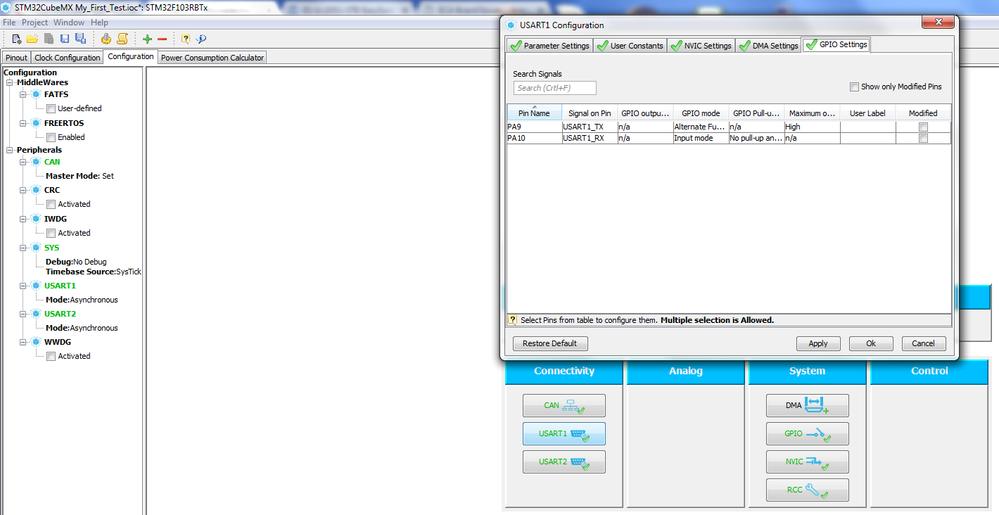Open the File menu
999x515 pixels.
pyautogui.click(x=9, y=22)
